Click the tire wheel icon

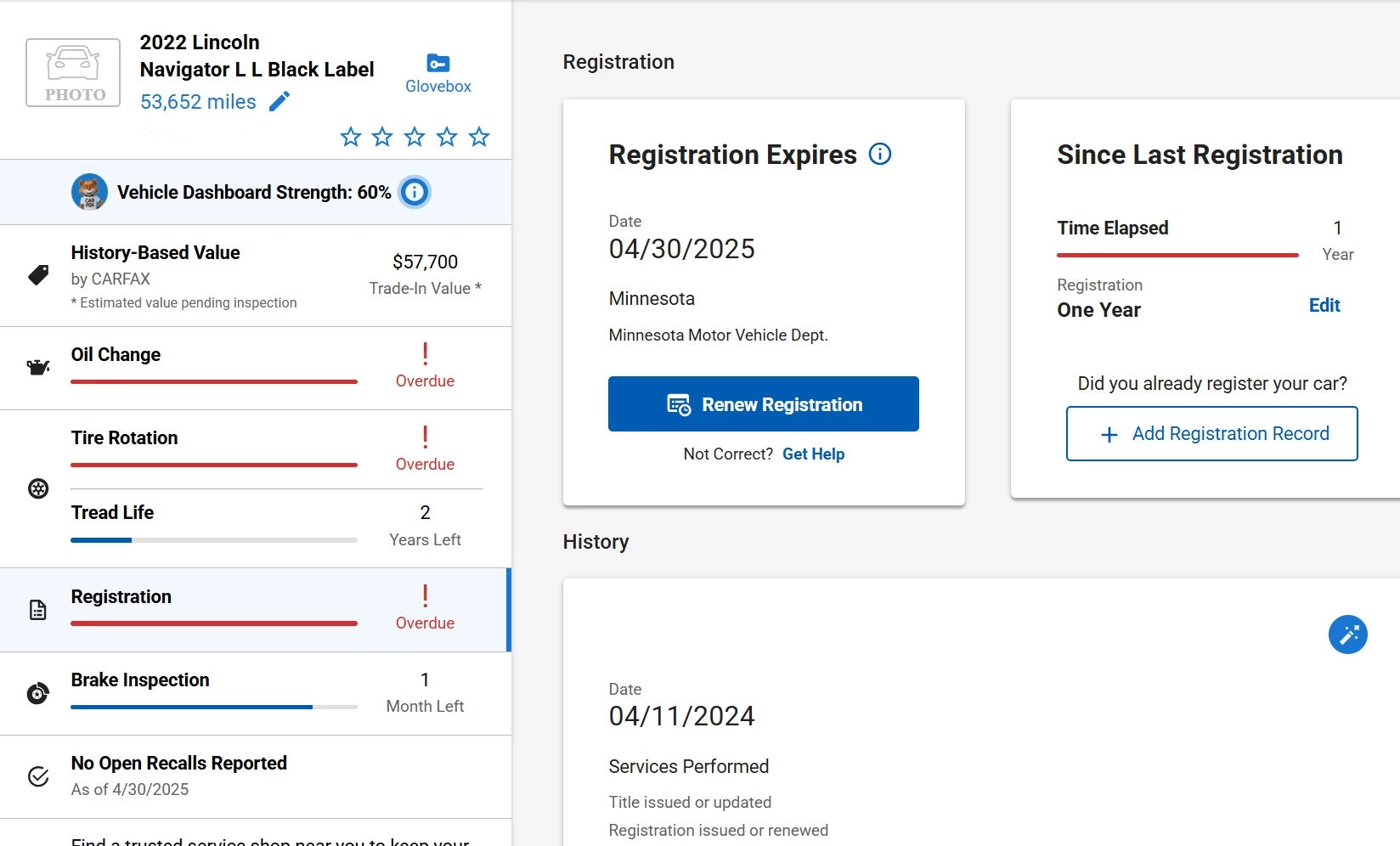click(38, 488)
